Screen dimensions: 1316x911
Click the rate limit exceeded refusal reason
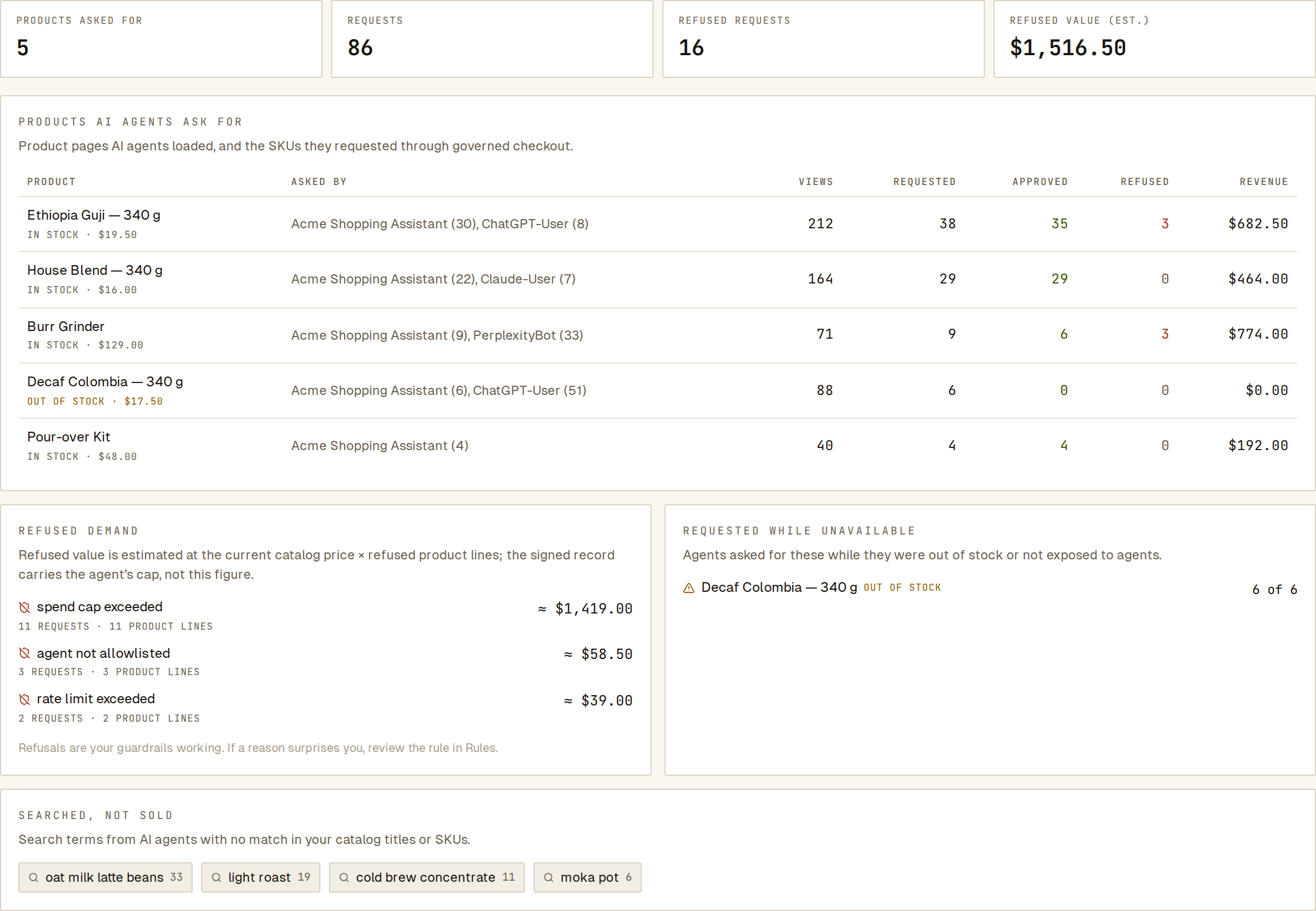[x=95, y=698]
